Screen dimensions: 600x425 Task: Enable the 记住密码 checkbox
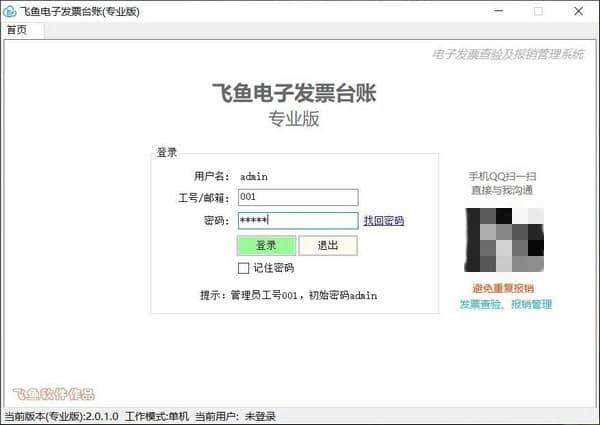[x=243, y=268]
